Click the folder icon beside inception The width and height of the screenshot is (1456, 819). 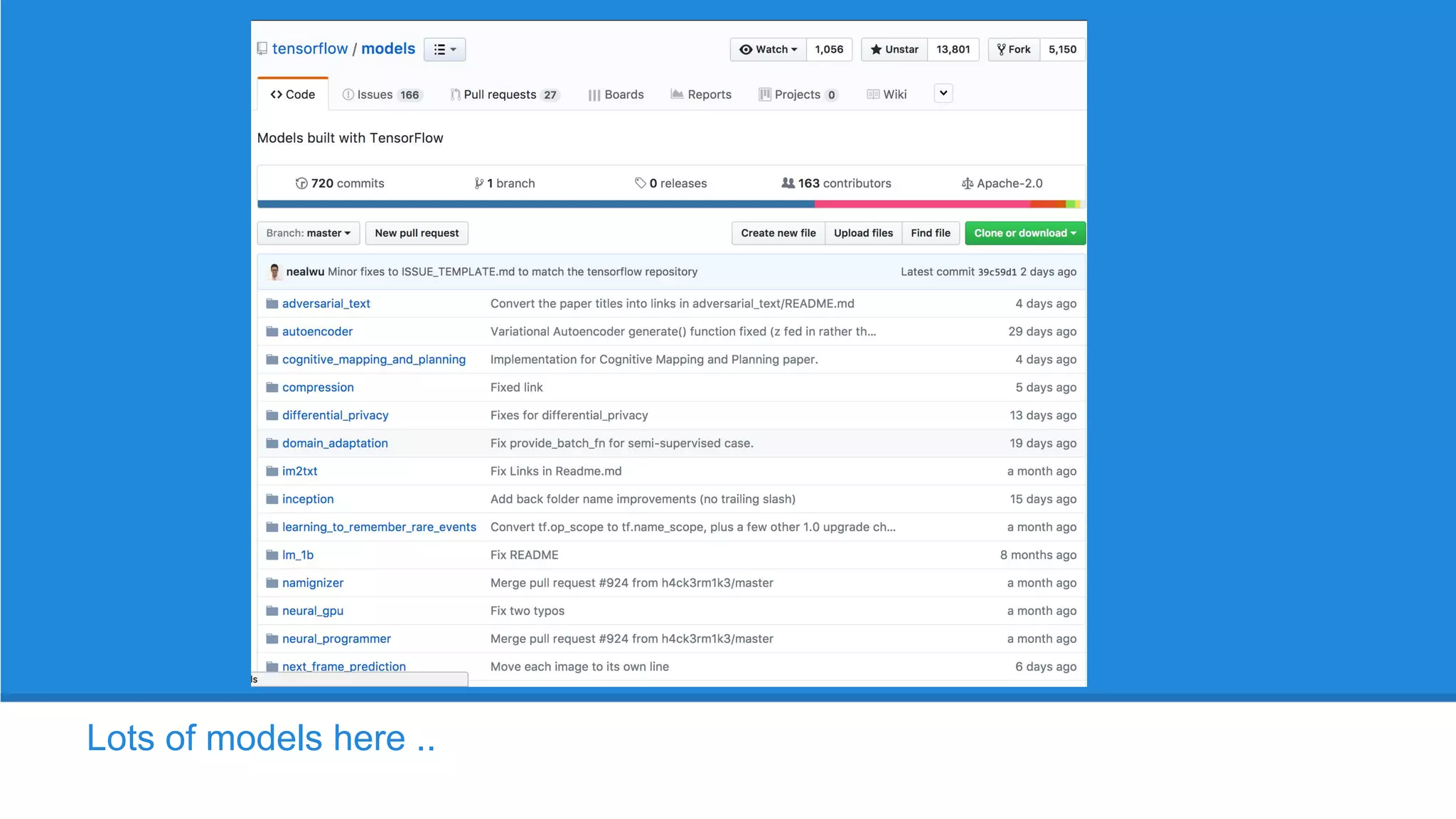272,499
